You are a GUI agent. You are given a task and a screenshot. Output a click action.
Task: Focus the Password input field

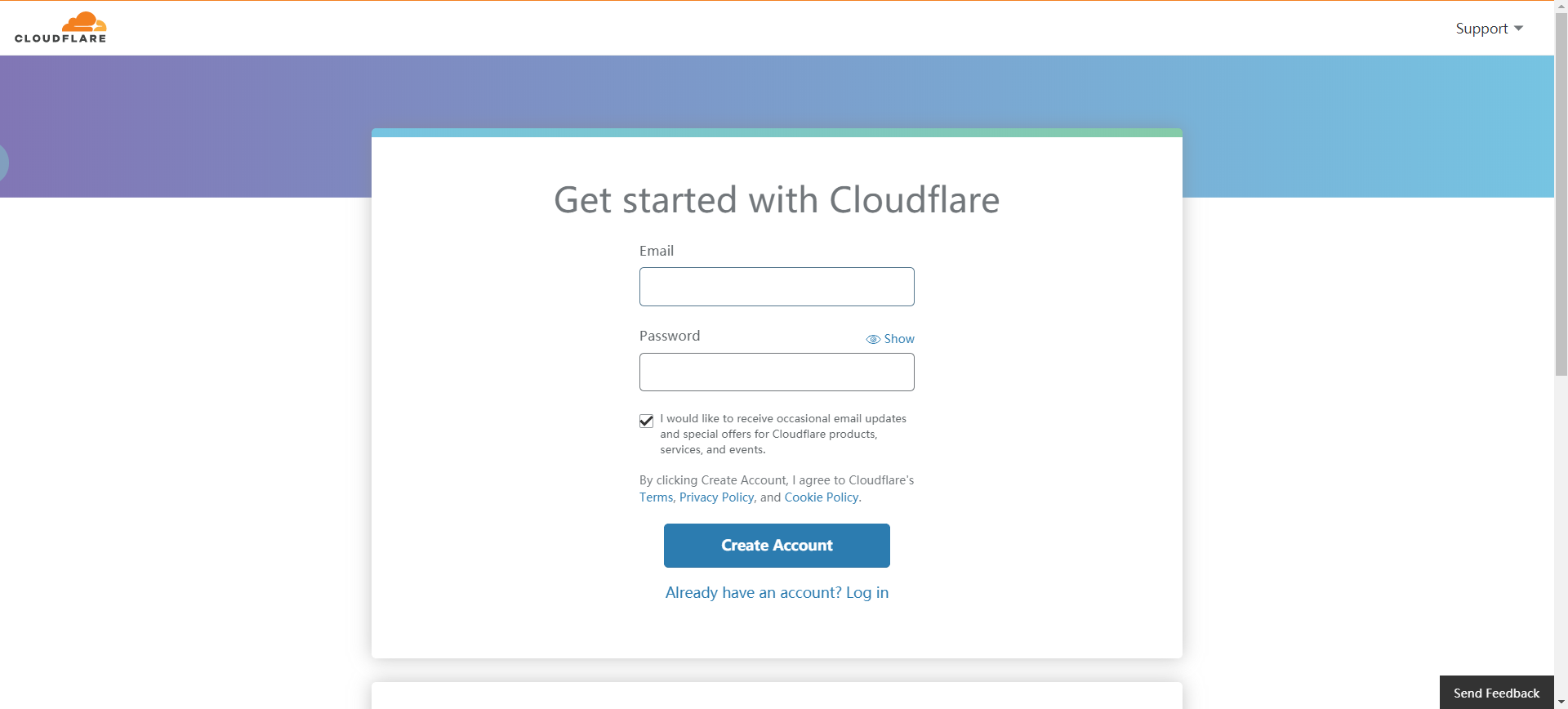coord(777,372)
